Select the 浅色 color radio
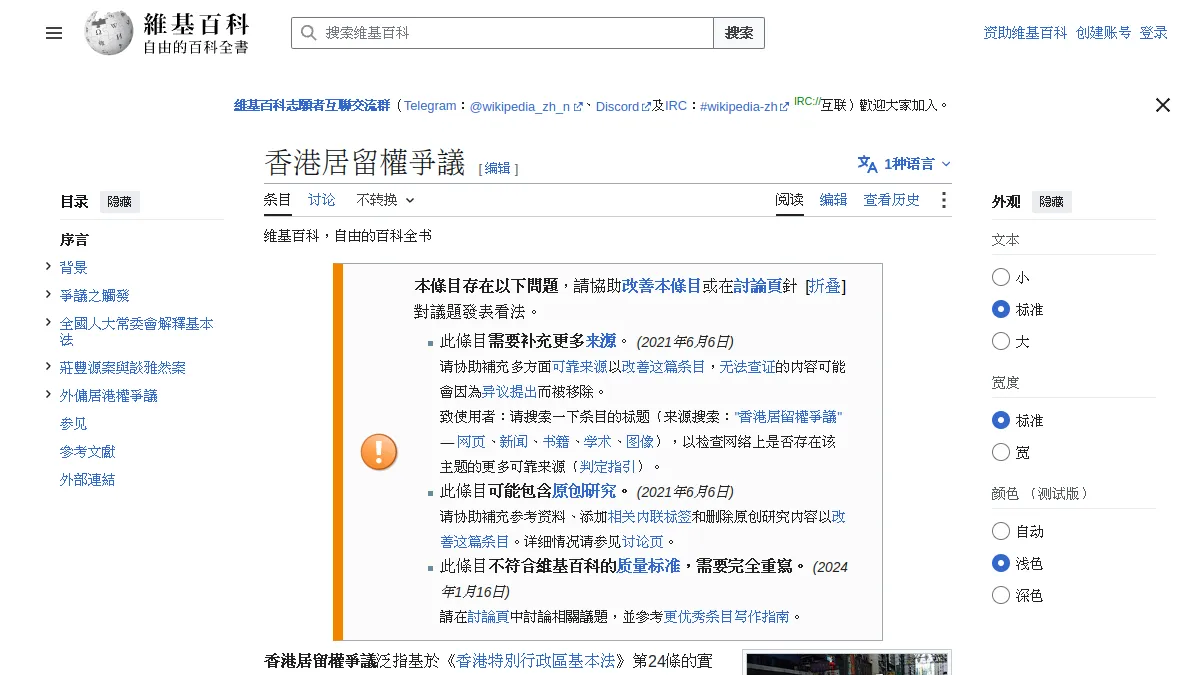This screenshot has height=675, width=1200. (x=1001, y=563)
